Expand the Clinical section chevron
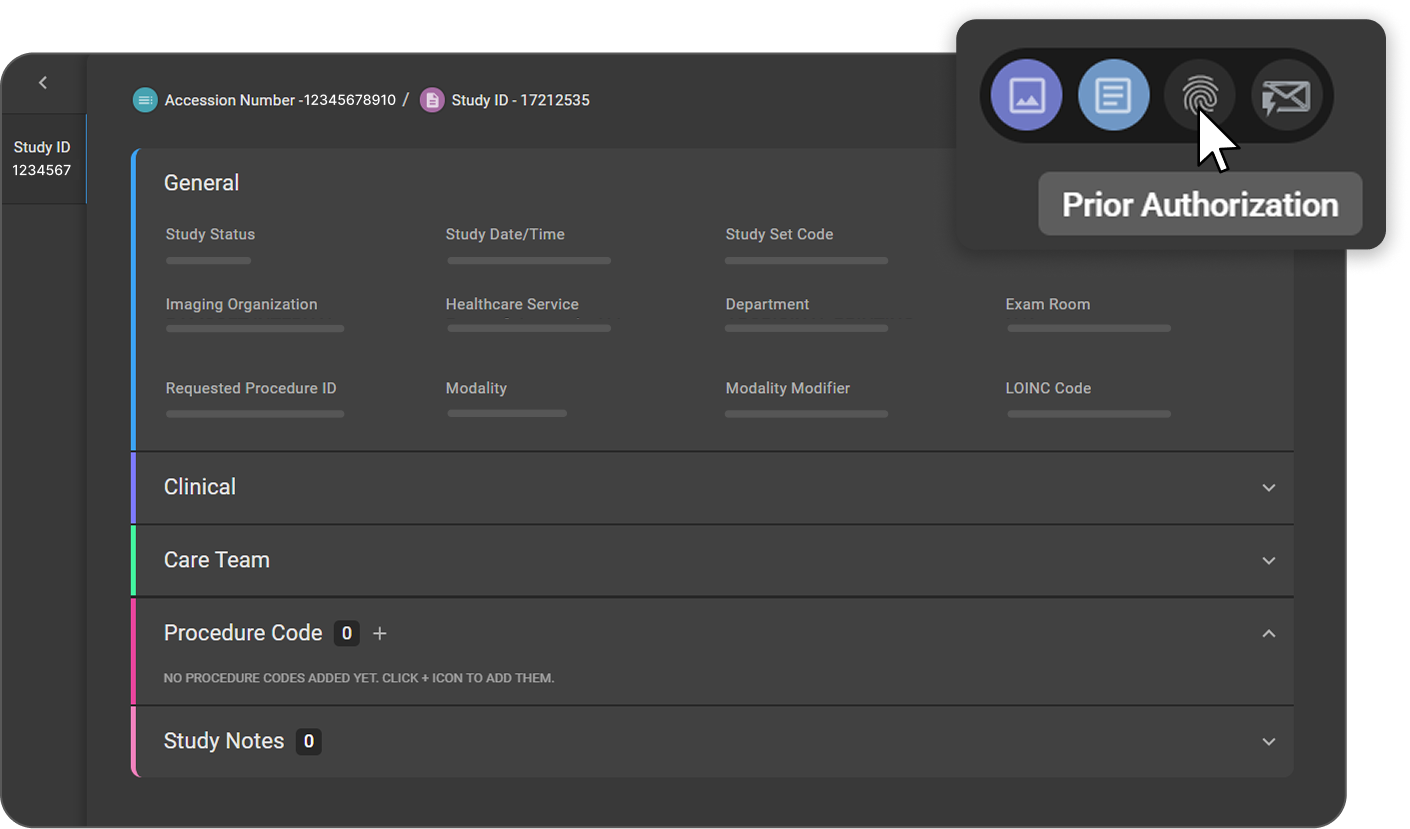The image size is (1410, 829). pyautogui.click(x=1268, y=488)
